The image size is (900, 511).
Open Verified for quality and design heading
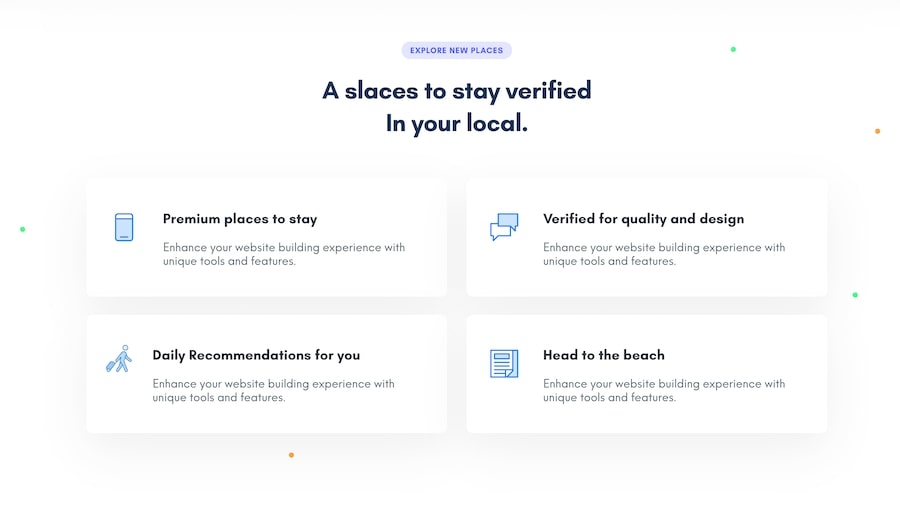pos(643,219)
